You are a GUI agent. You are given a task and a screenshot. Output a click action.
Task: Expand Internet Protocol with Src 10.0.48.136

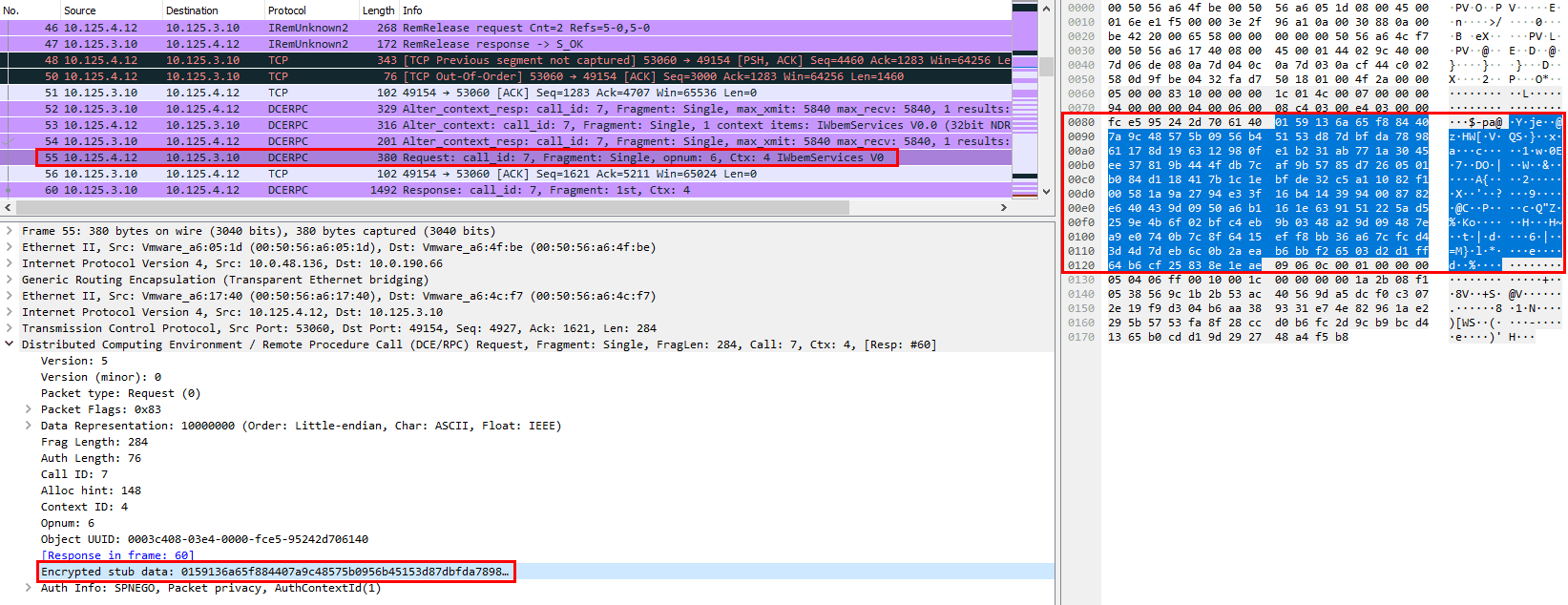(x=10, y=263)
